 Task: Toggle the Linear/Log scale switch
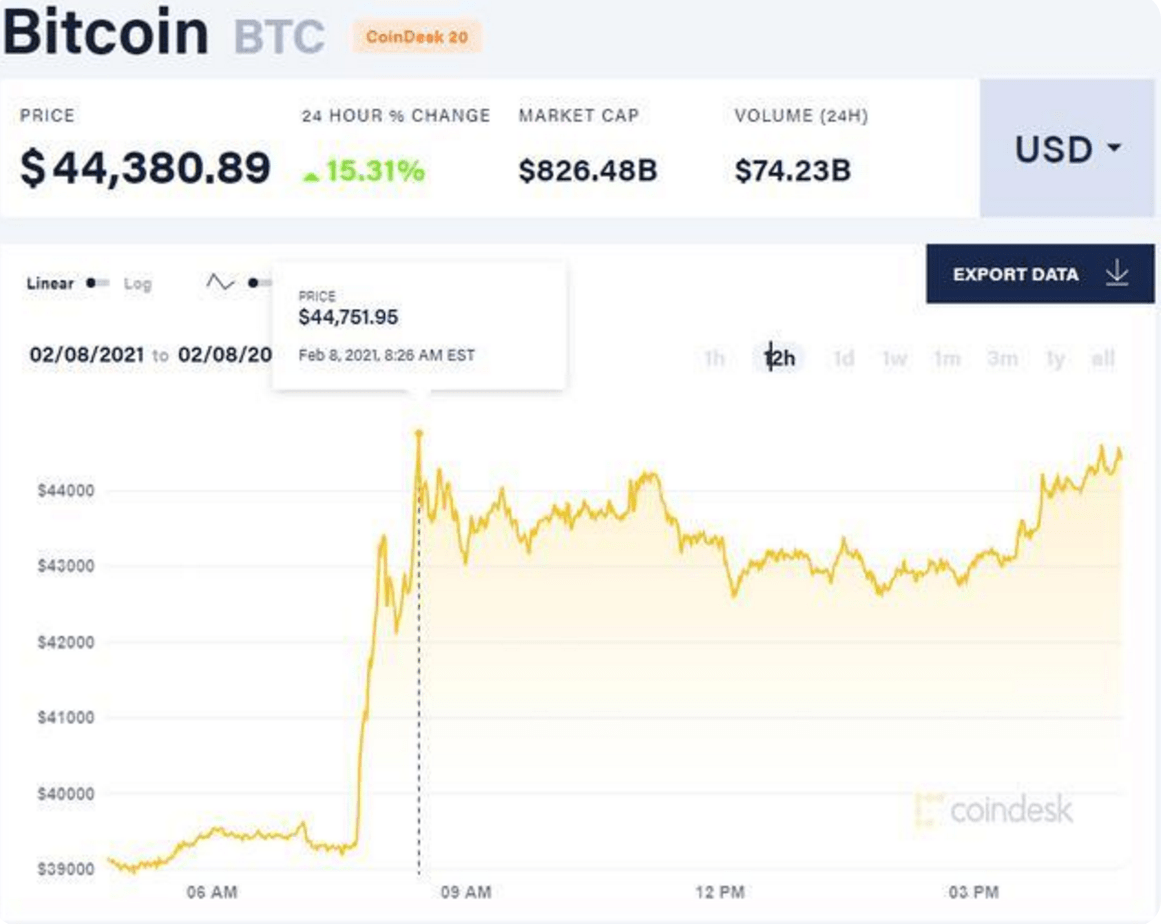(98, 283)
